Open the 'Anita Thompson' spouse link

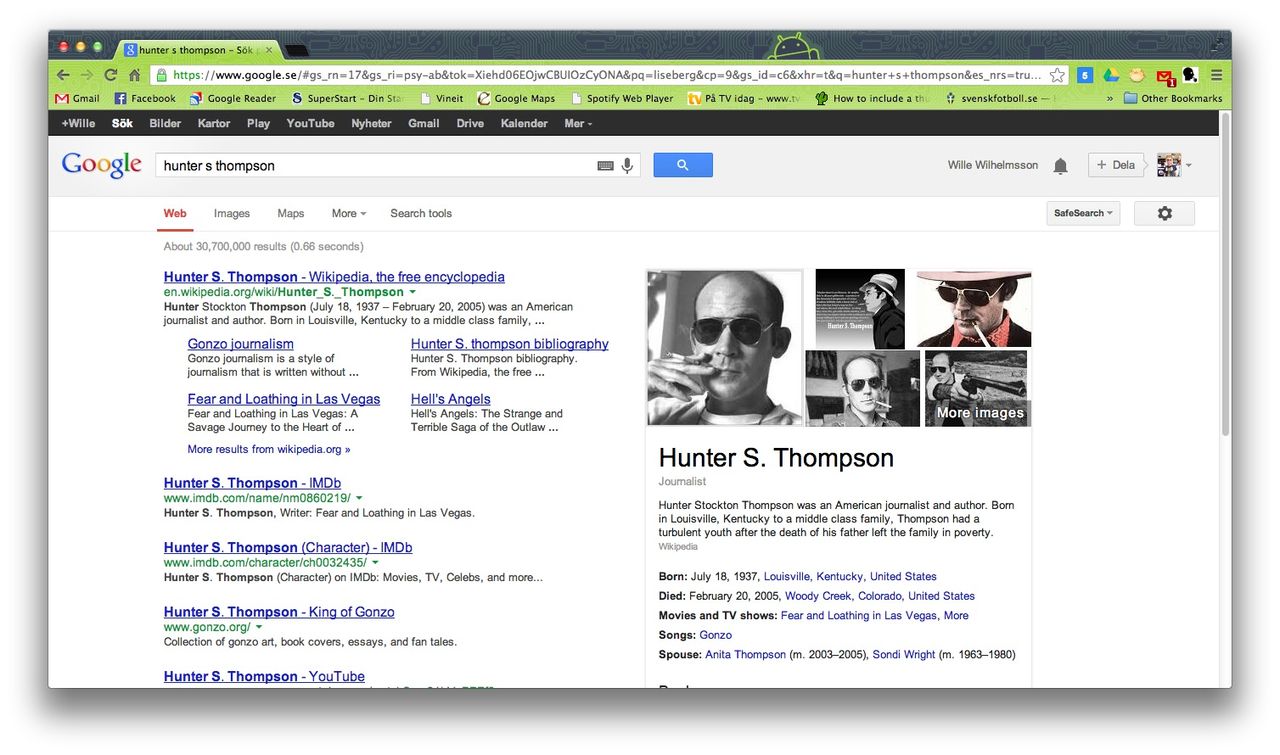[x=746, y=655]
